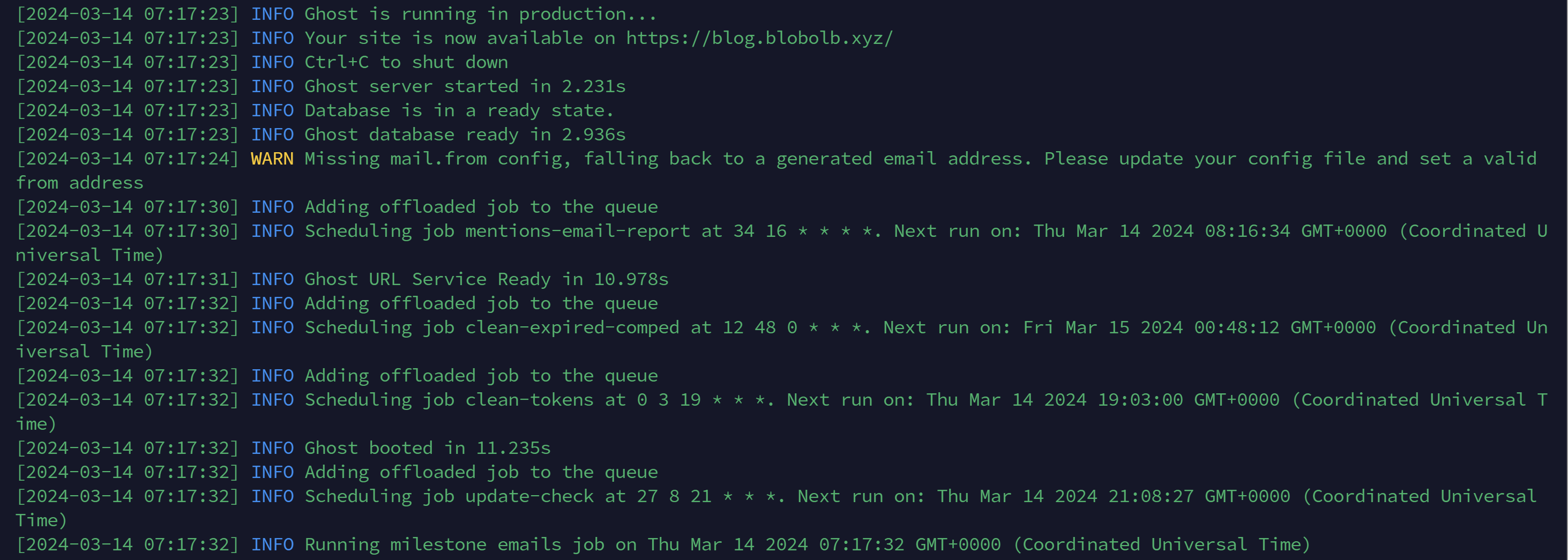Click the 'Ghost booted in 11.235s' message
Image resolution: width=1568 pixels, height=560 pixels.
[427, 448]
